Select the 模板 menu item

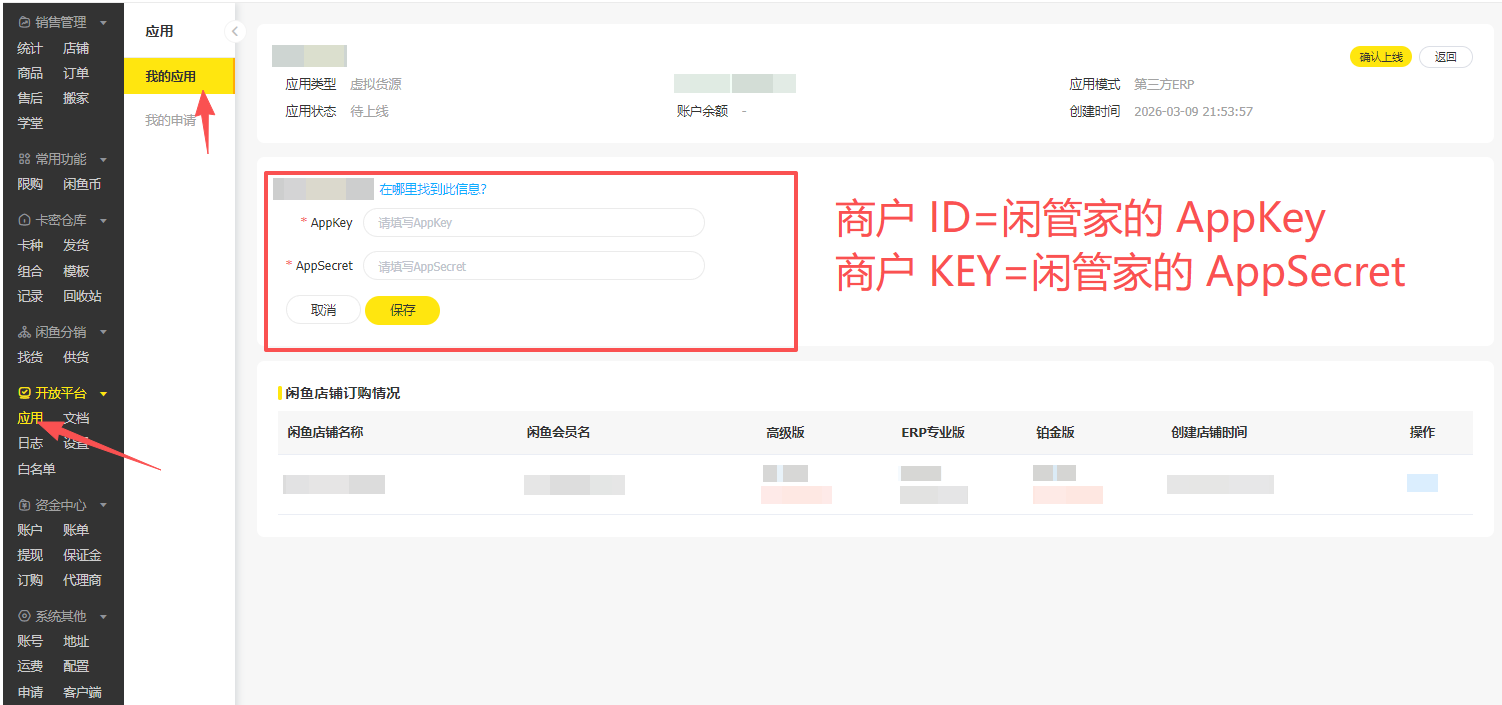[76, 271]
